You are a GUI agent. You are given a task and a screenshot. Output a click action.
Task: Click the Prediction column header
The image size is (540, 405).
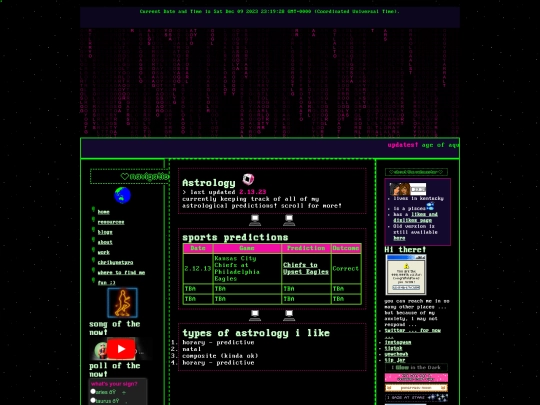tap(306, 248)
